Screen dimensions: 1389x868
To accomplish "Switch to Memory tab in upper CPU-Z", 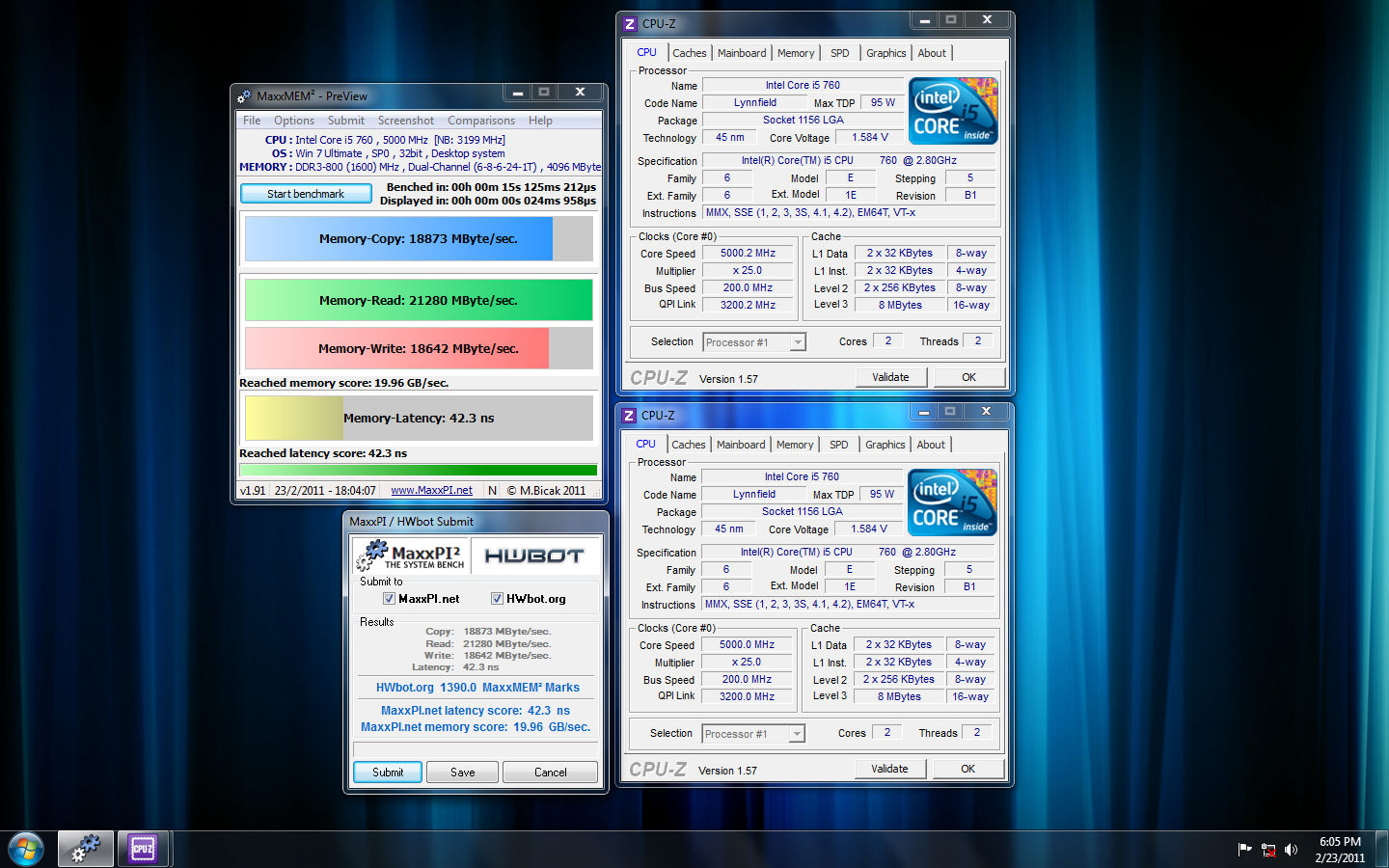I will [x=796, y=53].
